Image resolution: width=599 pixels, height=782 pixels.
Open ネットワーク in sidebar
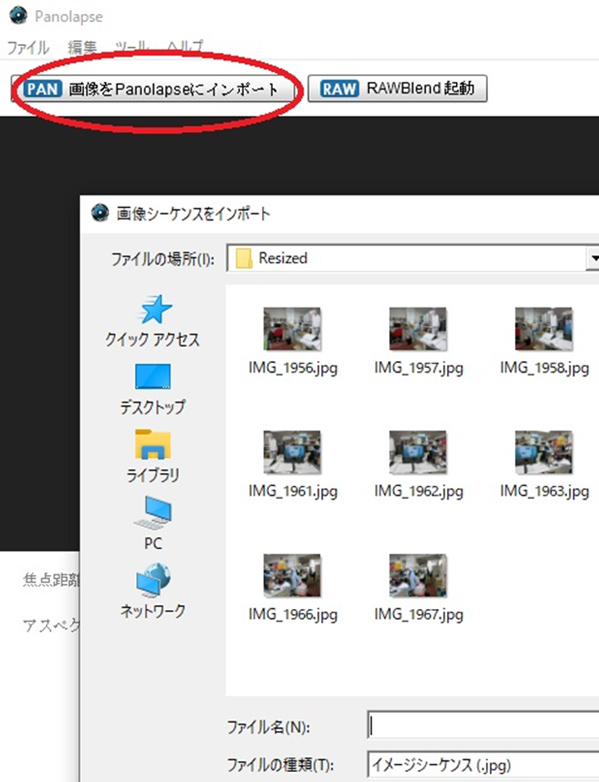[153, 591]
